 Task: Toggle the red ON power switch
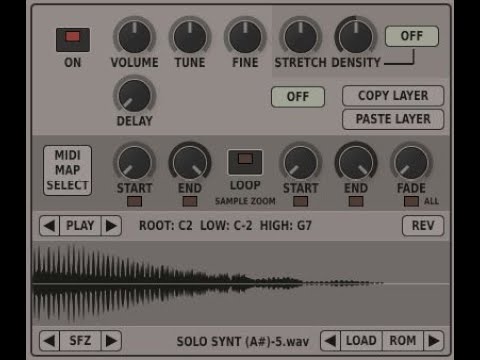click(x=73, y=40)
